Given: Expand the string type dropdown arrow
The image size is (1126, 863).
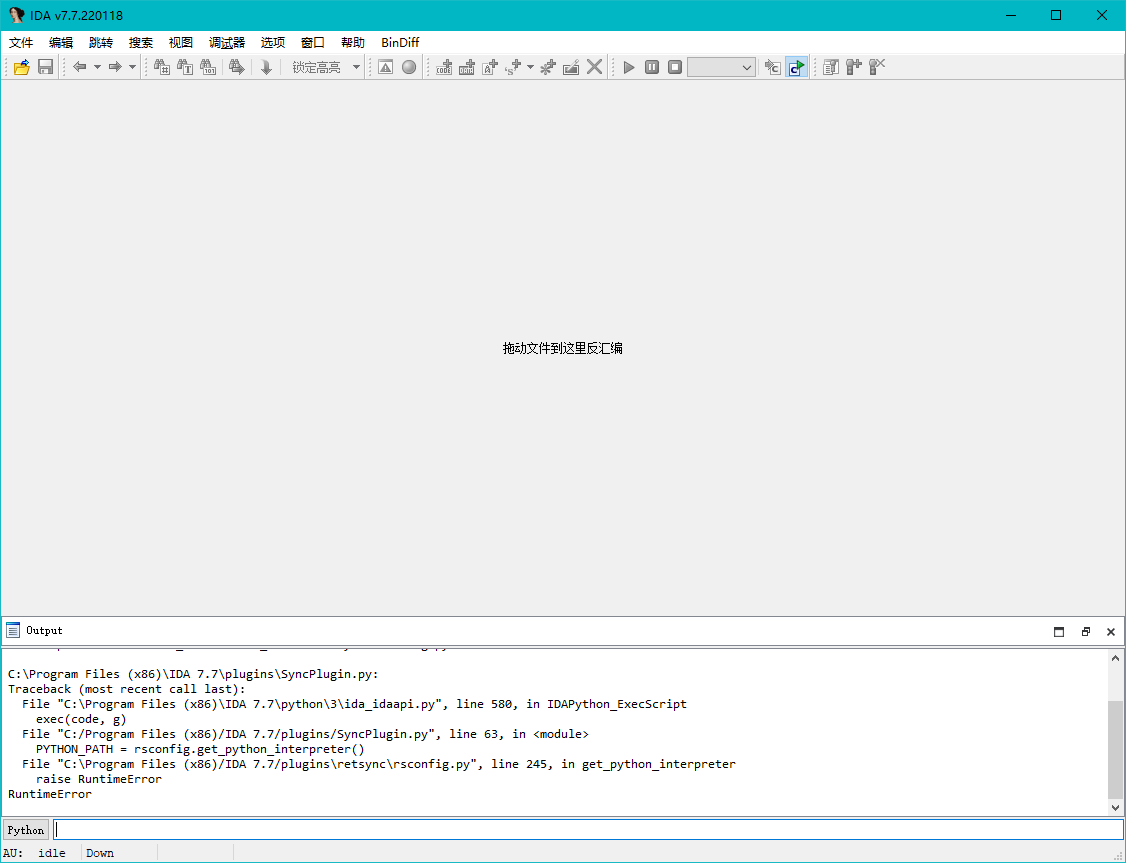Looking at the screenshot, I should (531, 67).
